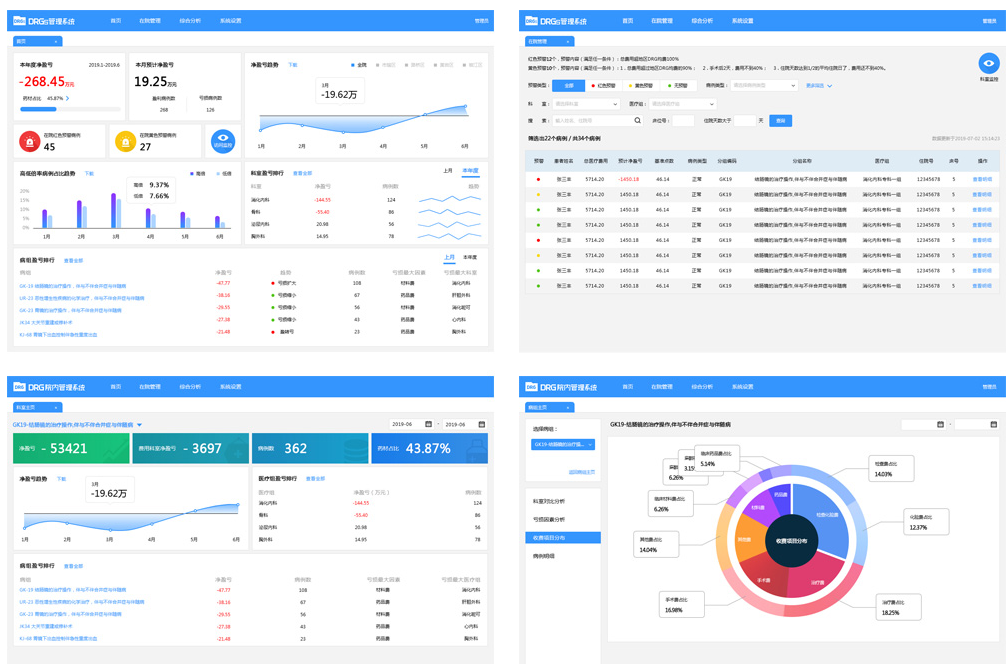Toggle the 低倍 legend in the bar chart
Screen dimensions: 1006x664
point(224,174)
